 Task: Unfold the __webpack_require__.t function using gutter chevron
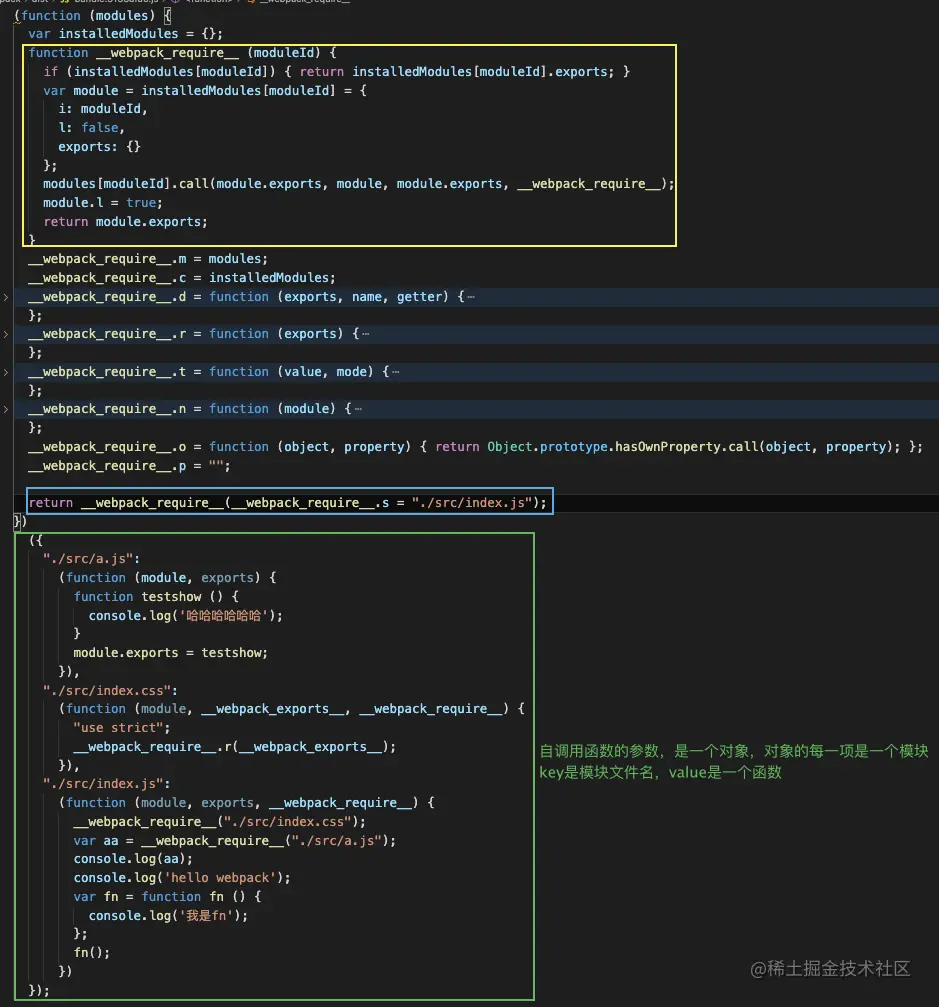click(6, 372)
